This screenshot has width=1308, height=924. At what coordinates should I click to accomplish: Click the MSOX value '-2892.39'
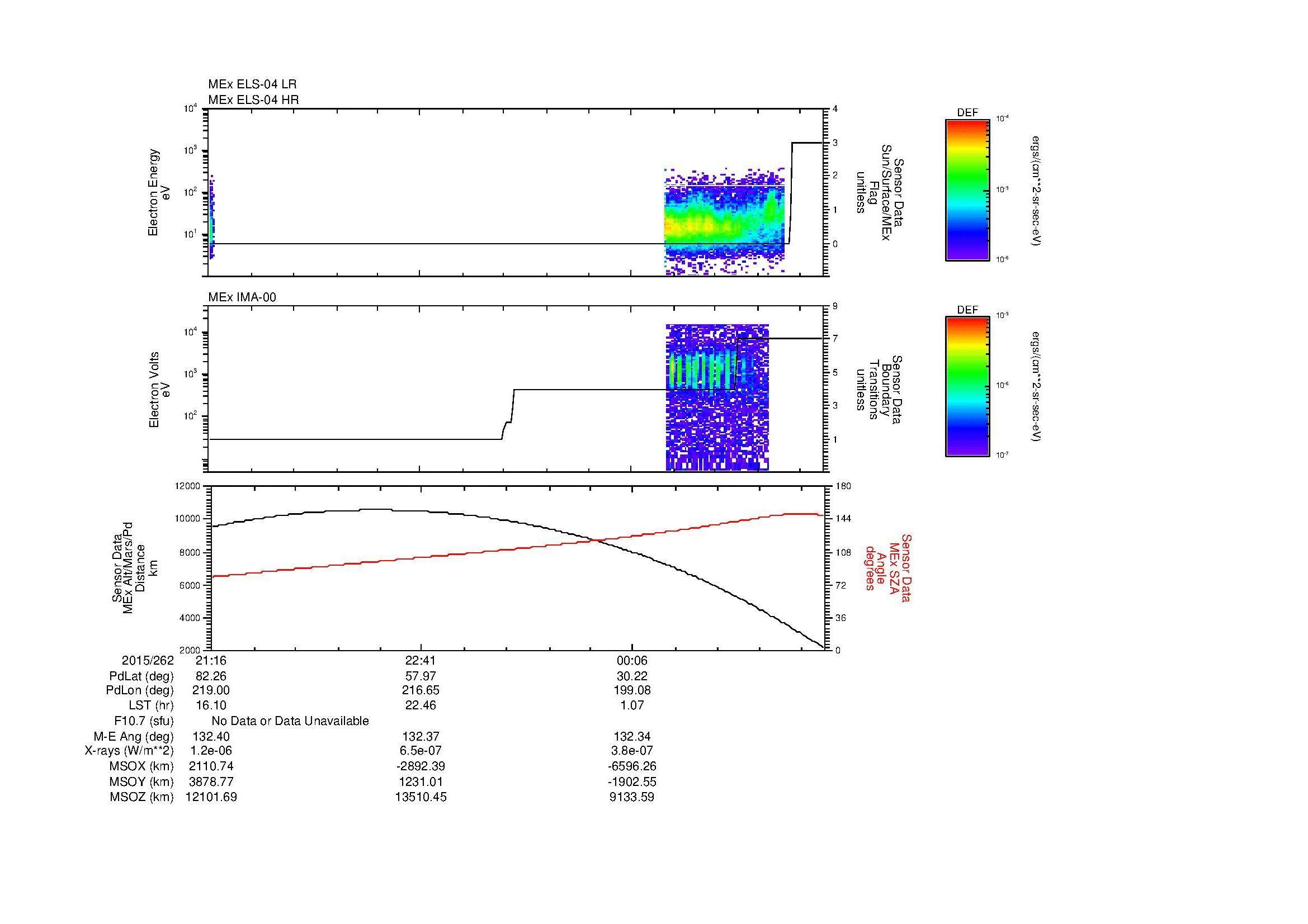421,766
